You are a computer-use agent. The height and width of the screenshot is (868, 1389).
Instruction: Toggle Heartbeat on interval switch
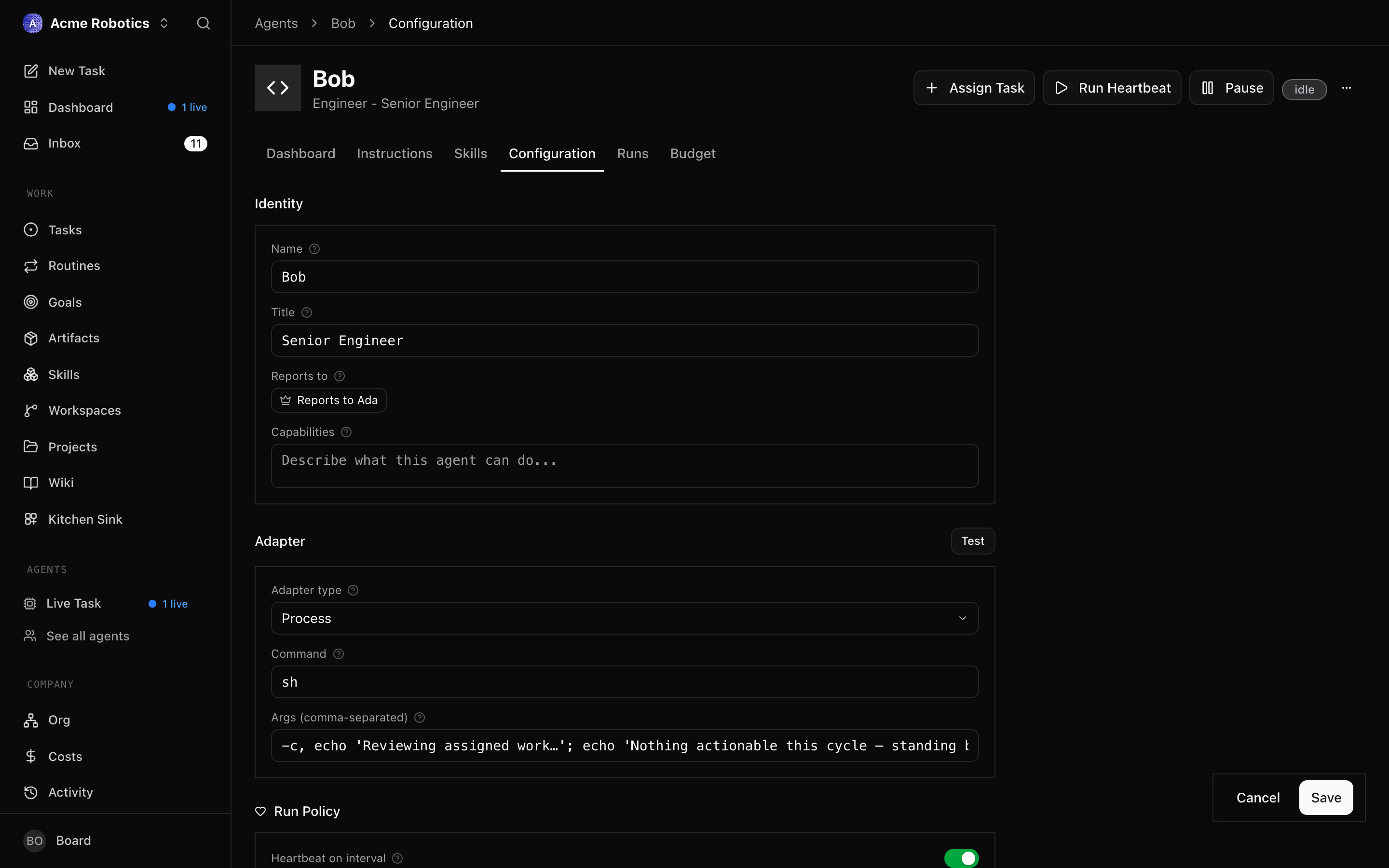tap(961, 858)
